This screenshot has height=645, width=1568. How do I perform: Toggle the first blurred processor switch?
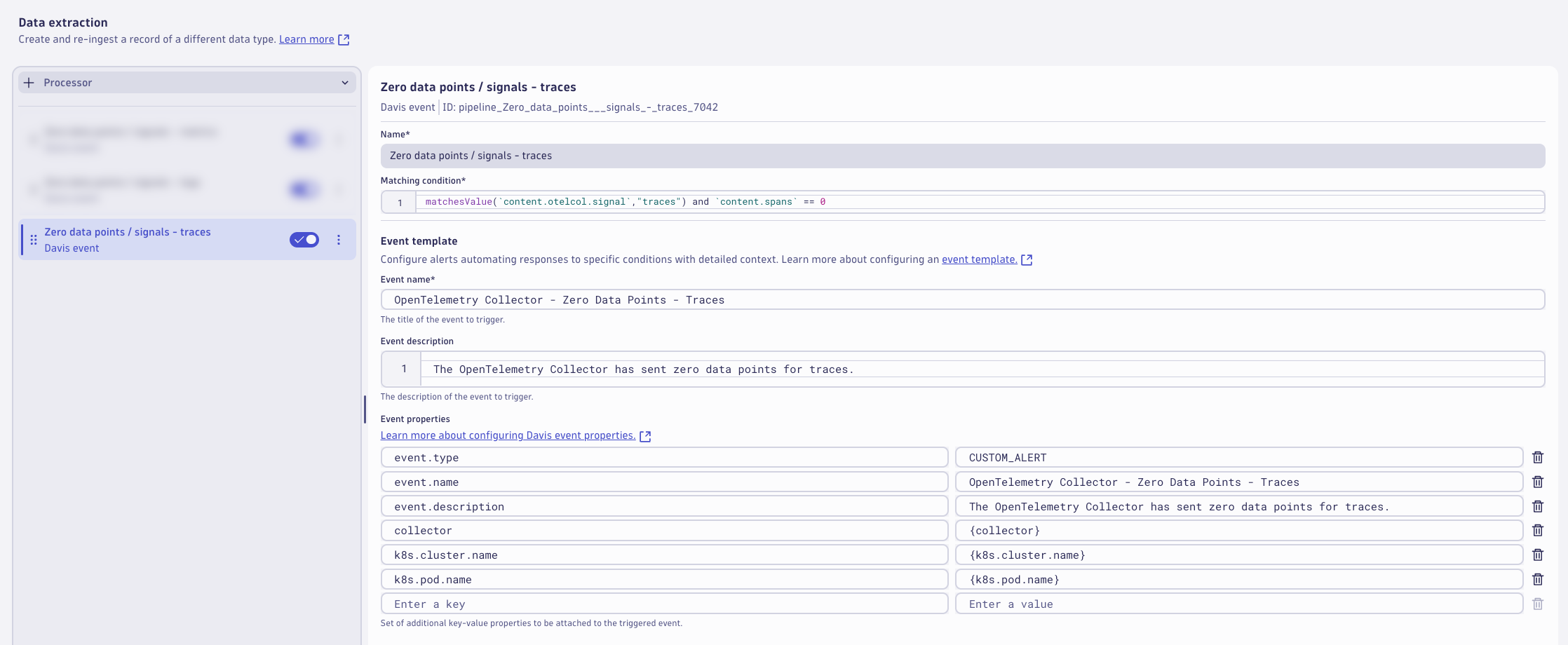304,140
